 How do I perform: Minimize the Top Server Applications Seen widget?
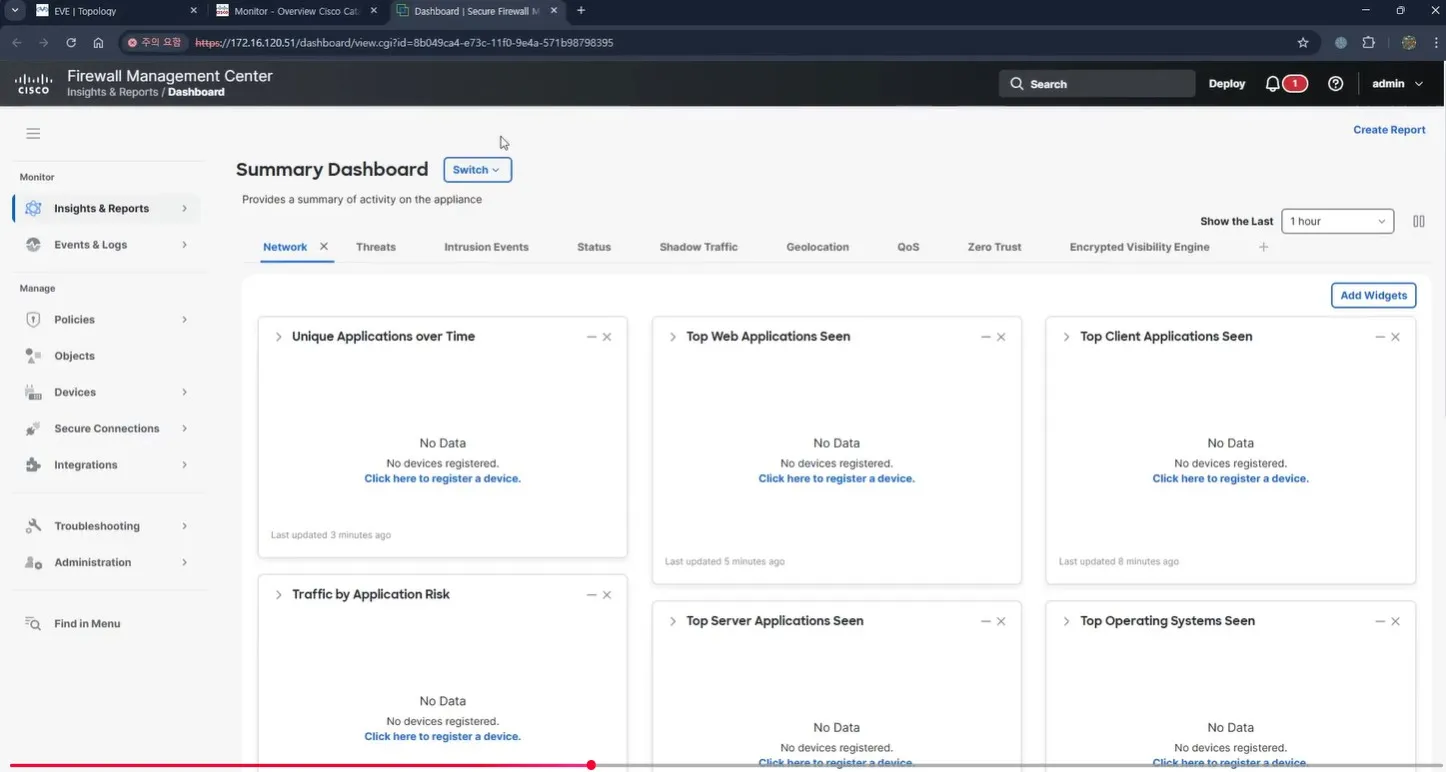986,621
